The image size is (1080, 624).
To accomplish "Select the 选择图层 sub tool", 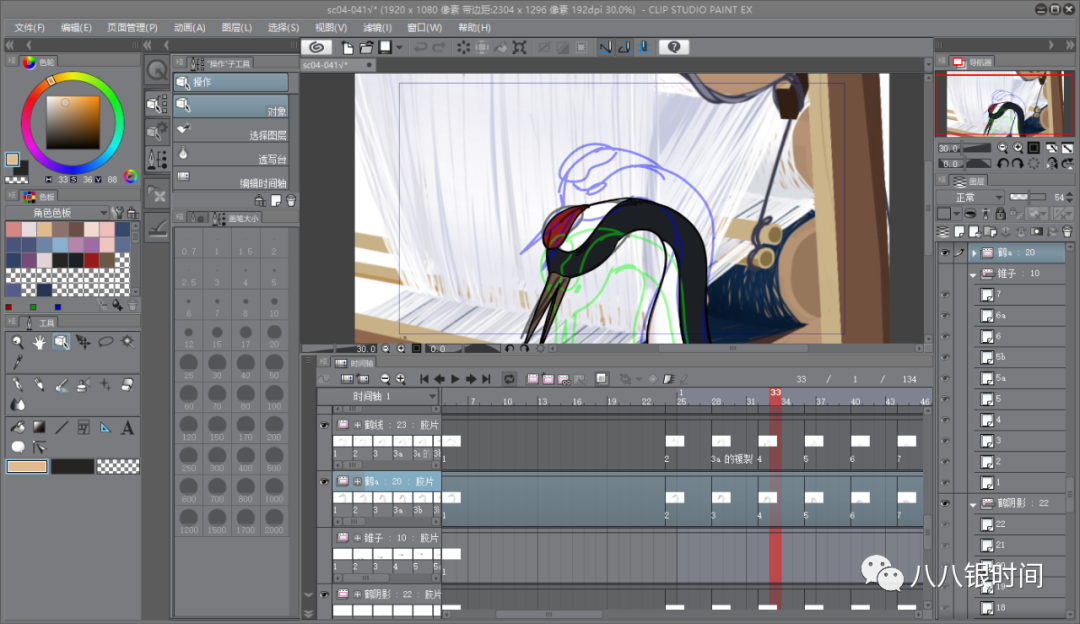I will (231, 130).
